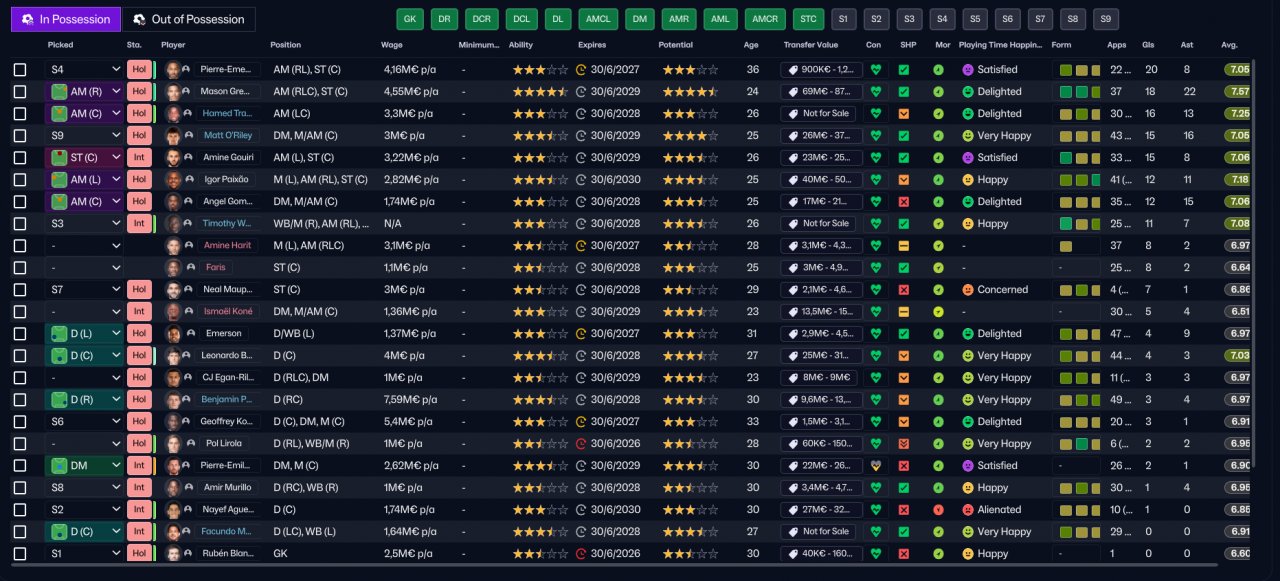Click the sharpness icon in Geoffrey Kondogbia's row
The image size is (1280, 581).
904,422
